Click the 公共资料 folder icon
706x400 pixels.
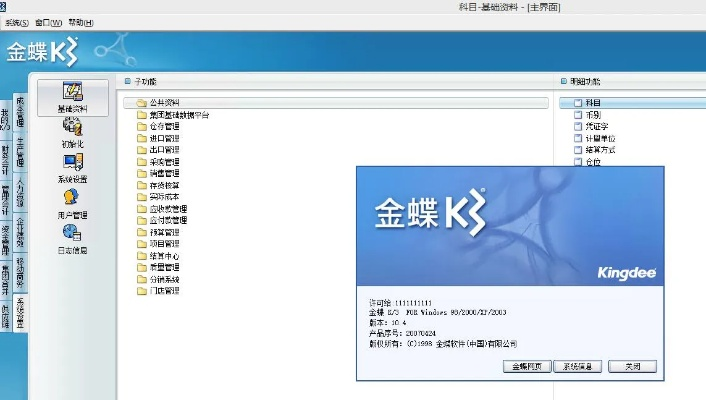pos(141,103)
